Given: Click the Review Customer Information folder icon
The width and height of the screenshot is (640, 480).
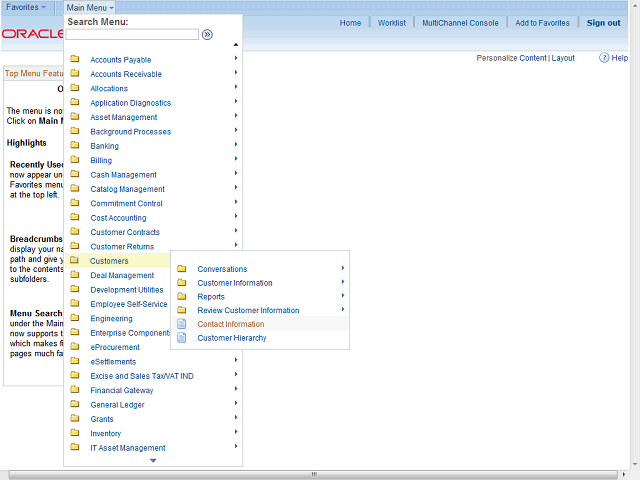Looking at the screenshot, I should point(182,310).
